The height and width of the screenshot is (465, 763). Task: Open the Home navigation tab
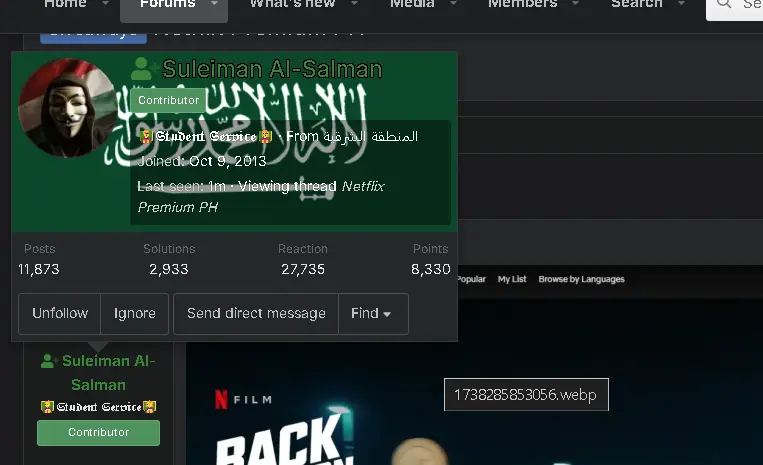pyautogui.click(x=65, y=4)
